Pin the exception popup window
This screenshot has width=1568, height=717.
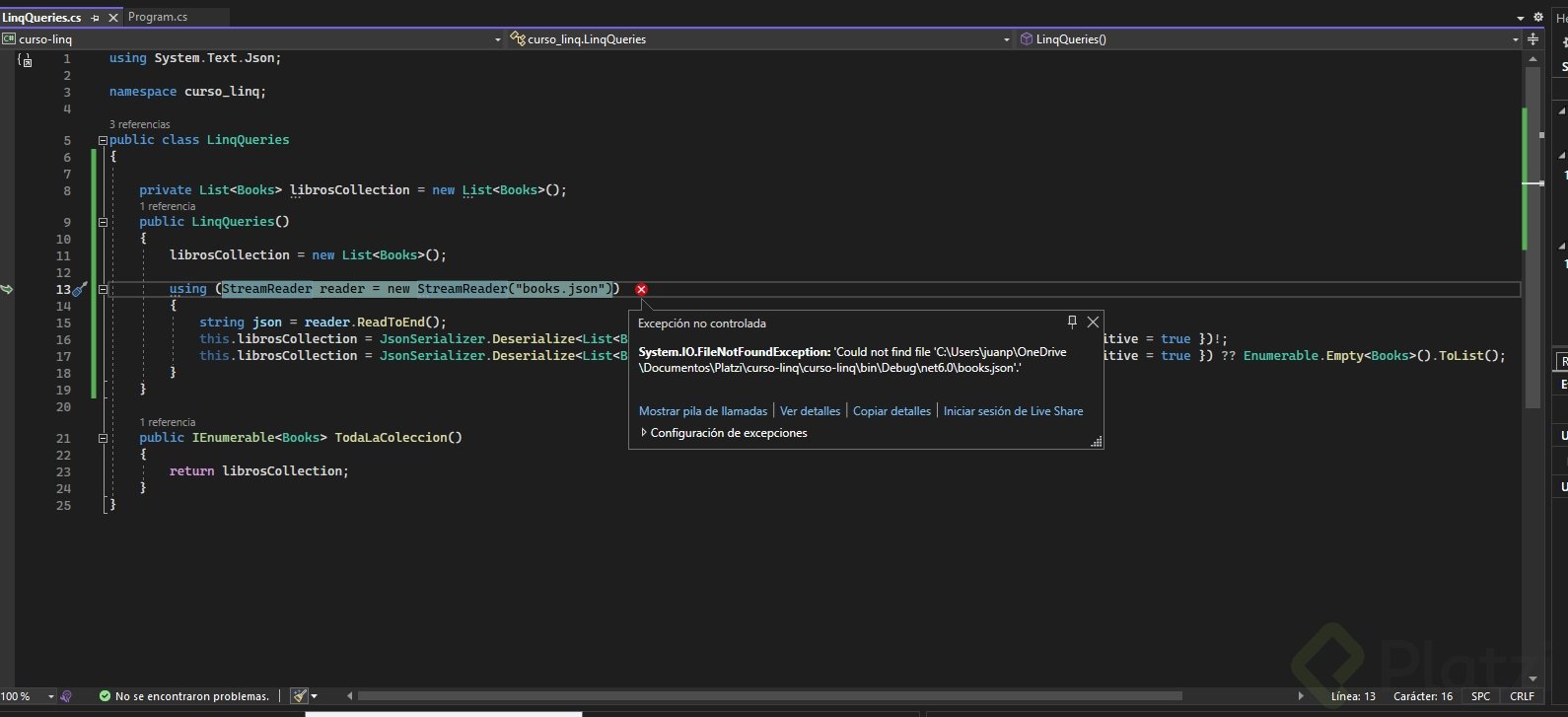pos(1072,322)
